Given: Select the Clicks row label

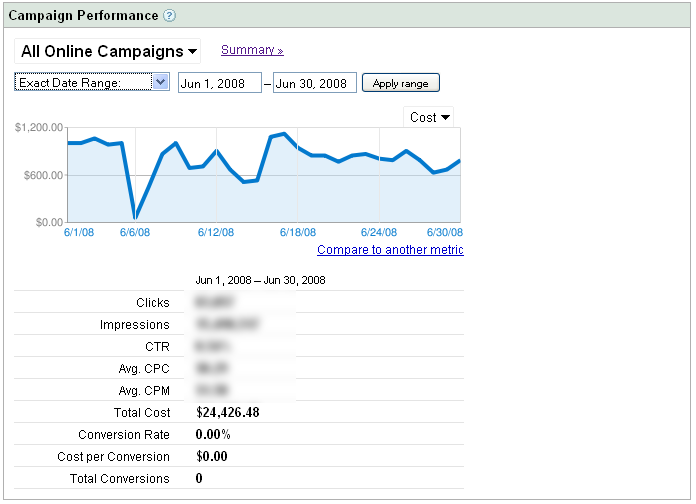Looking at the screenshot, I should (x=153, y=303).
